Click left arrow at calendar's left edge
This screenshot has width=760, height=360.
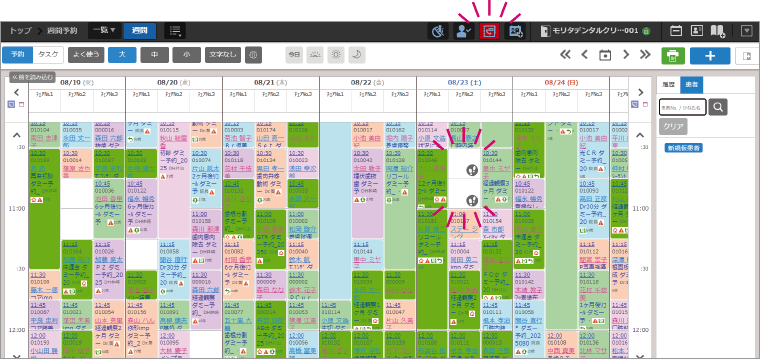(x=16, y=92)
